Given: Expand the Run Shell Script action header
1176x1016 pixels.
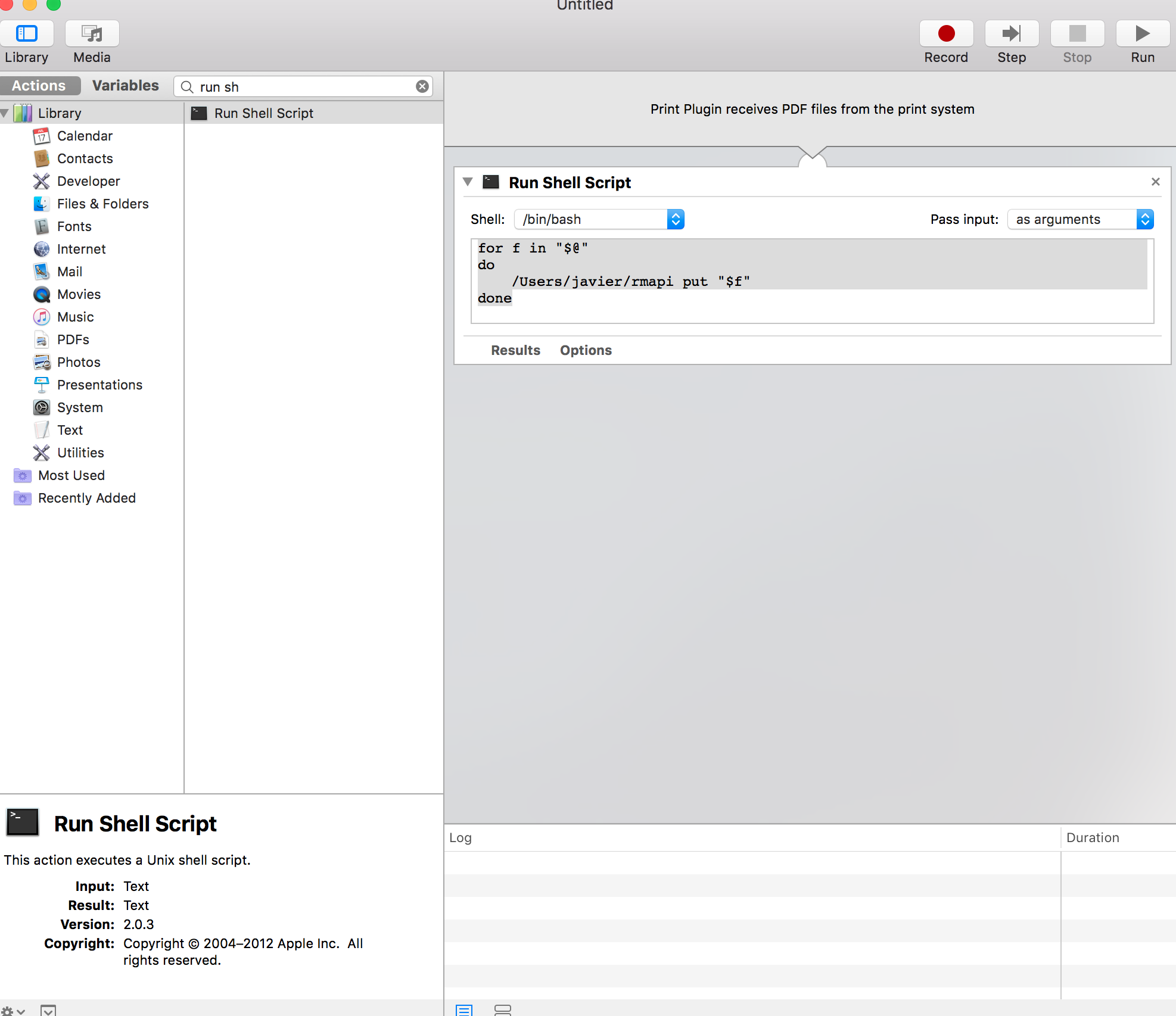Looking at the screenshot, I should pos(469,181).
